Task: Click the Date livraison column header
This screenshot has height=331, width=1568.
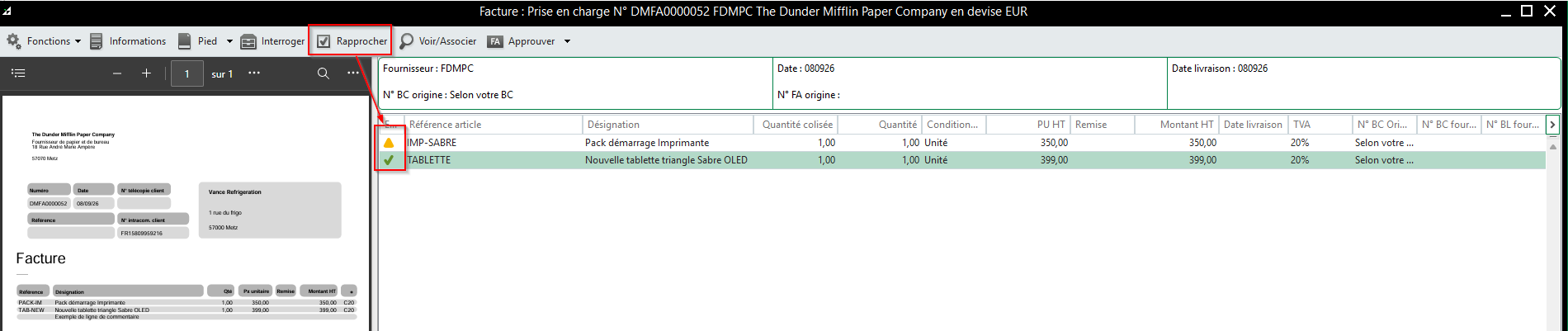Action: 1253,125
